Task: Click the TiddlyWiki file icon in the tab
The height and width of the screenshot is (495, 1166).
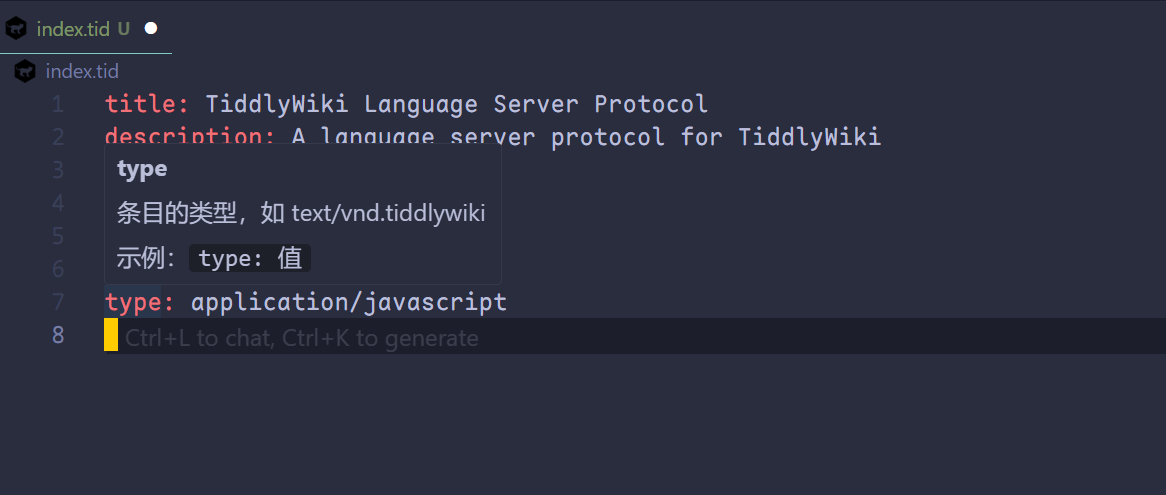Action: coord(16,29)
